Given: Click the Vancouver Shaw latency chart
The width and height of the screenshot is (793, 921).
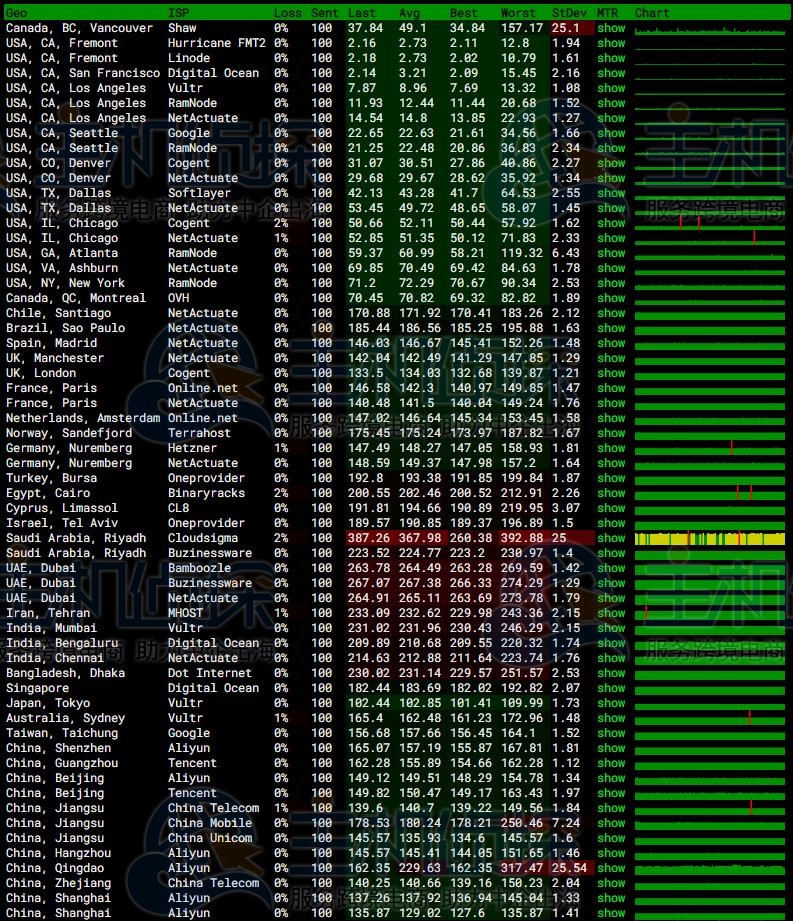Looking at the screenshot, I should point(710,29).
